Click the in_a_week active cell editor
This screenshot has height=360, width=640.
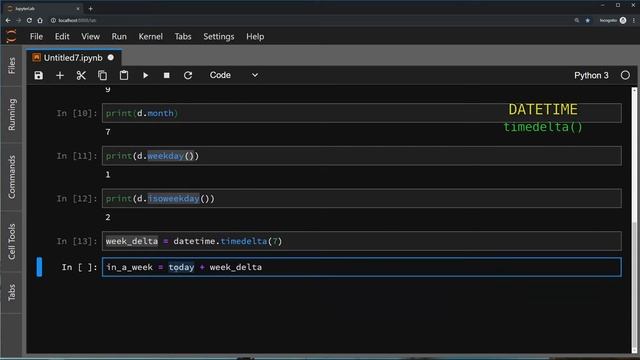click(362, 267)
